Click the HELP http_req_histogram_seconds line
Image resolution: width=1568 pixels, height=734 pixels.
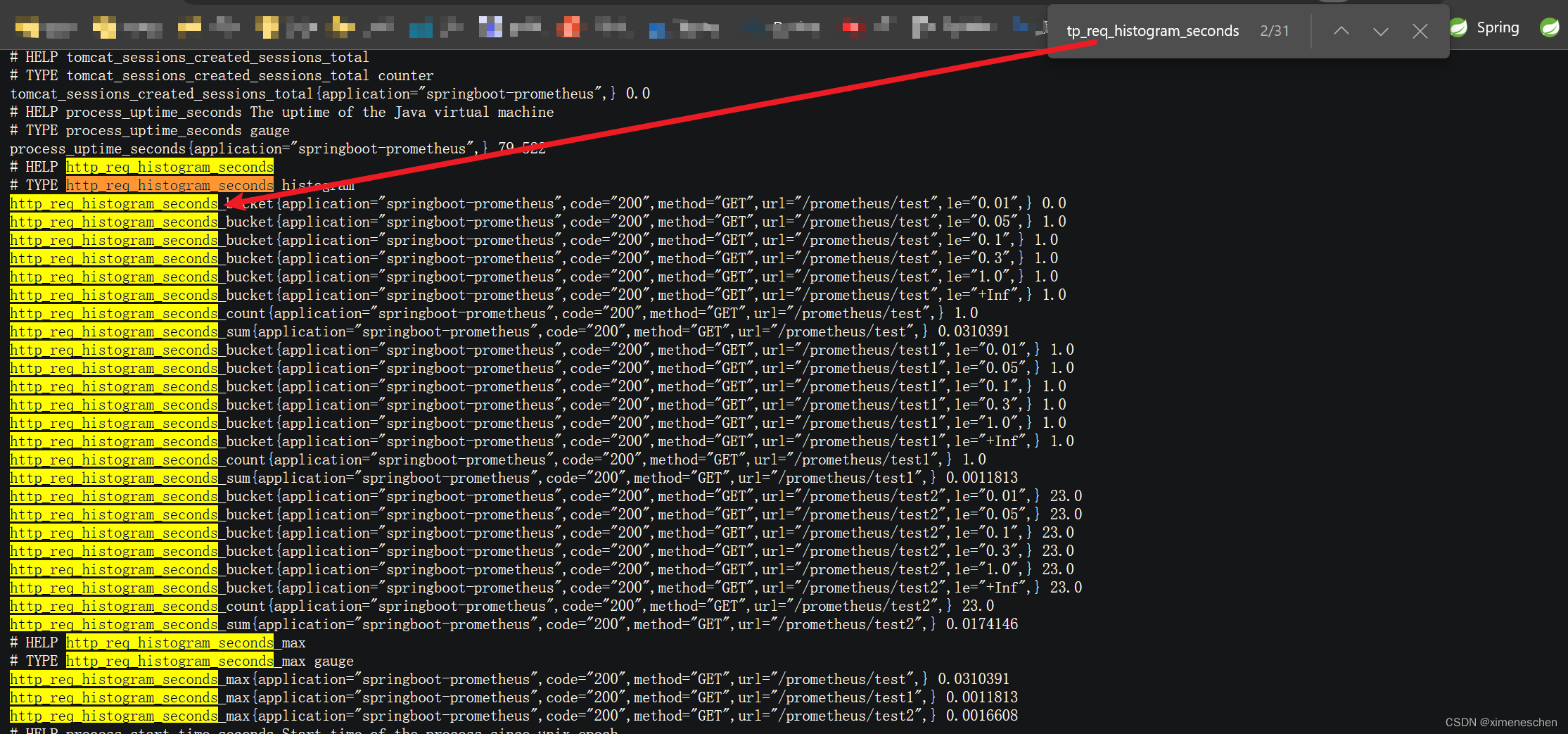pos(141,167)
